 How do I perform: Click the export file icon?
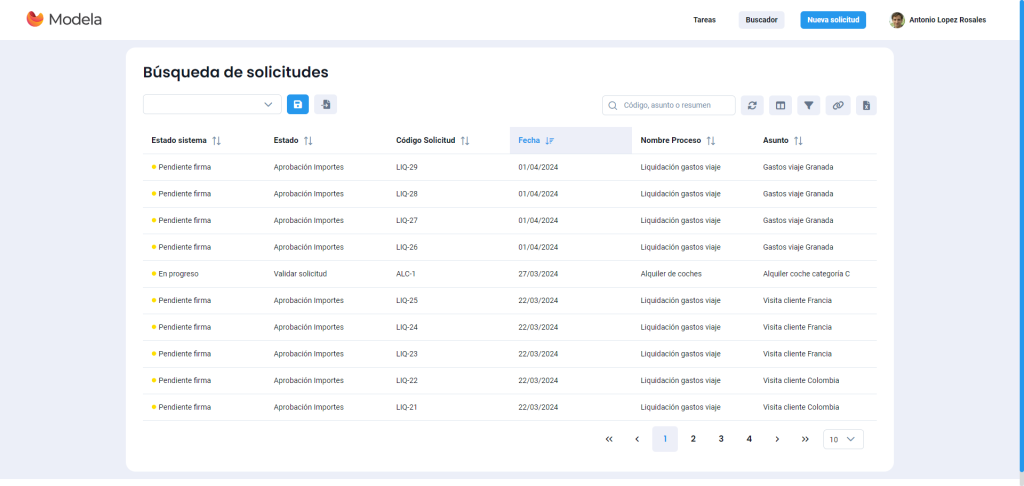(866, 105)
